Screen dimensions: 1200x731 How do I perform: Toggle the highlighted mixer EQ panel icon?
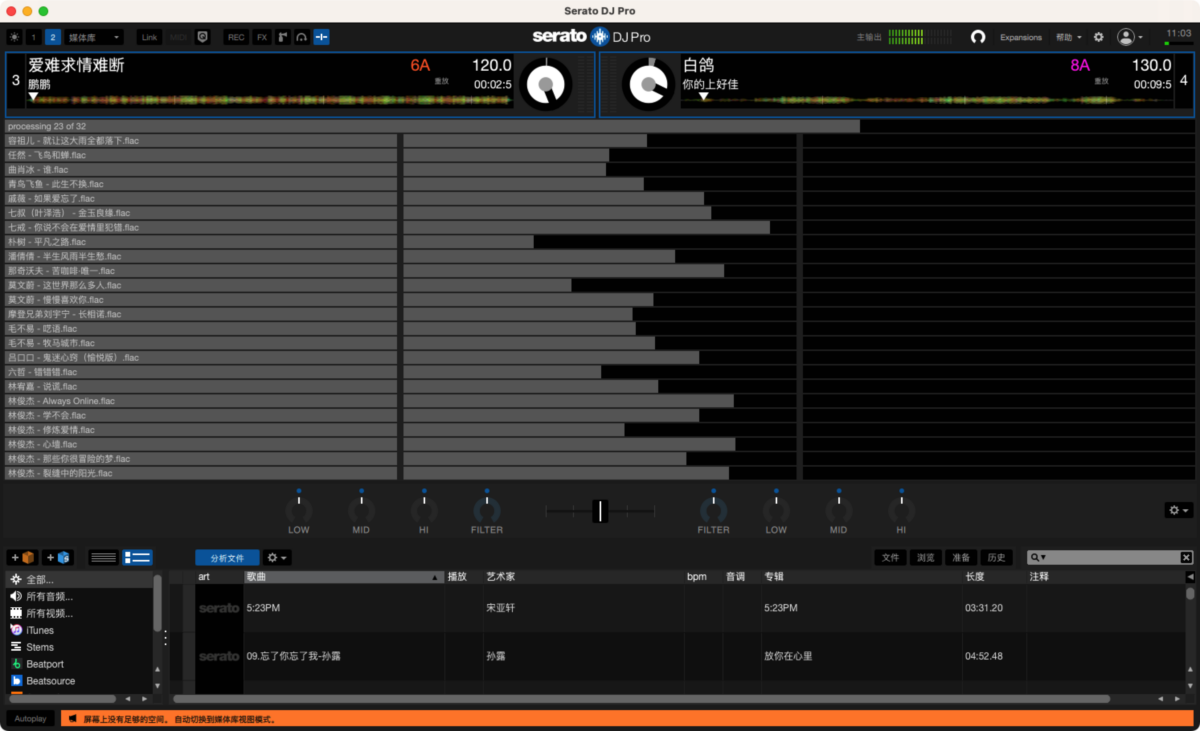pos(321,37)
